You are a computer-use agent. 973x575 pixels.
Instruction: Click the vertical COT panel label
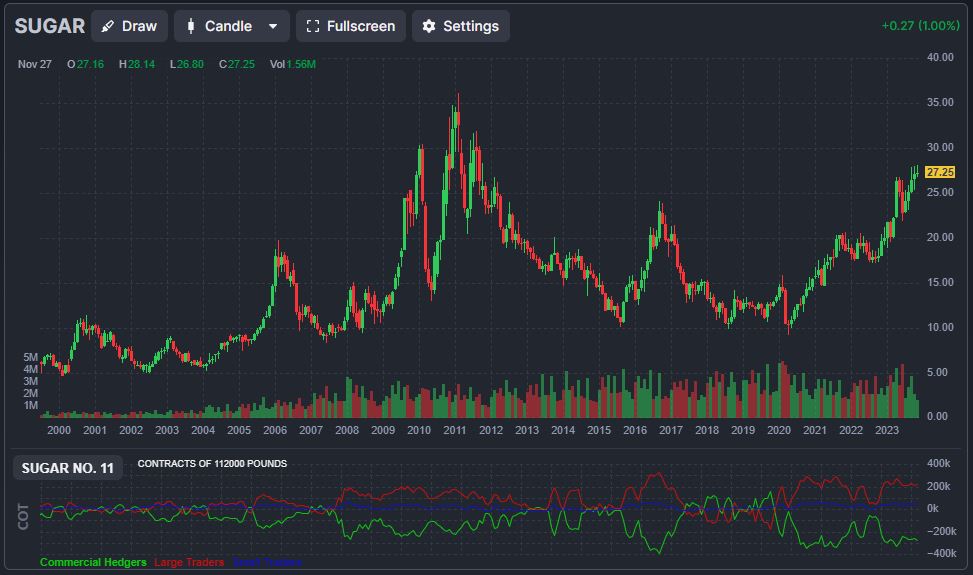coord(24,514)
